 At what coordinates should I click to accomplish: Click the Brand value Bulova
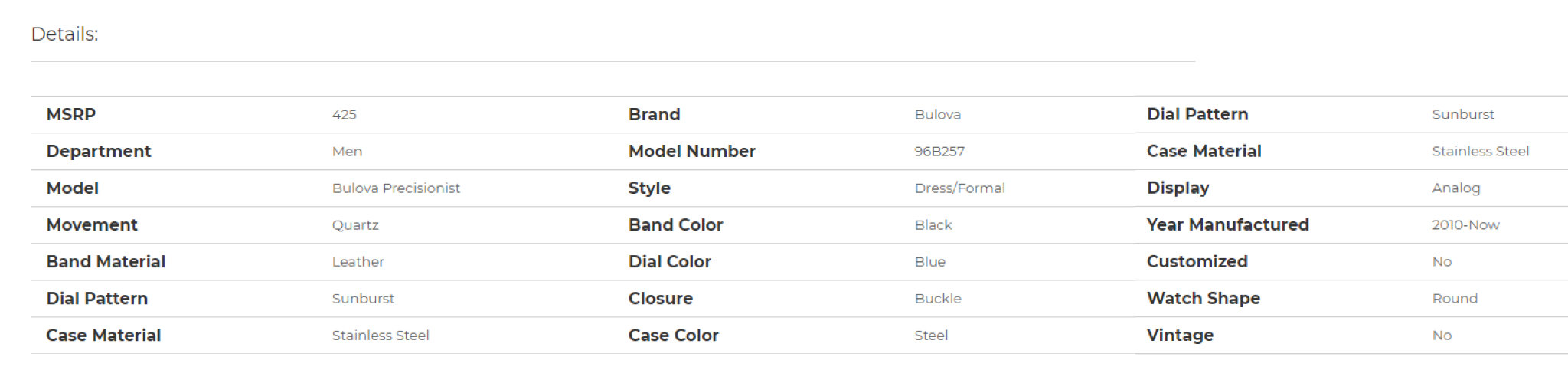pyautogui.click(x=937, y=115)
